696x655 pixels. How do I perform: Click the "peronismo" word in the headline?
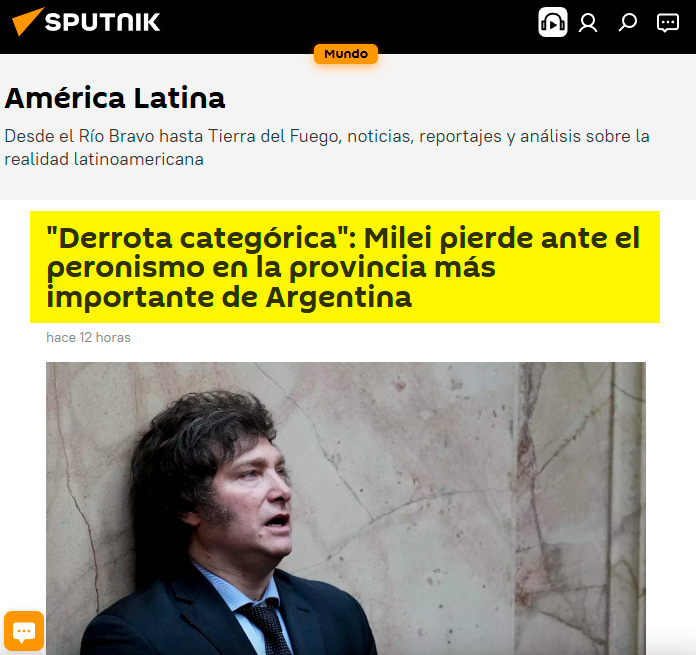125,269
